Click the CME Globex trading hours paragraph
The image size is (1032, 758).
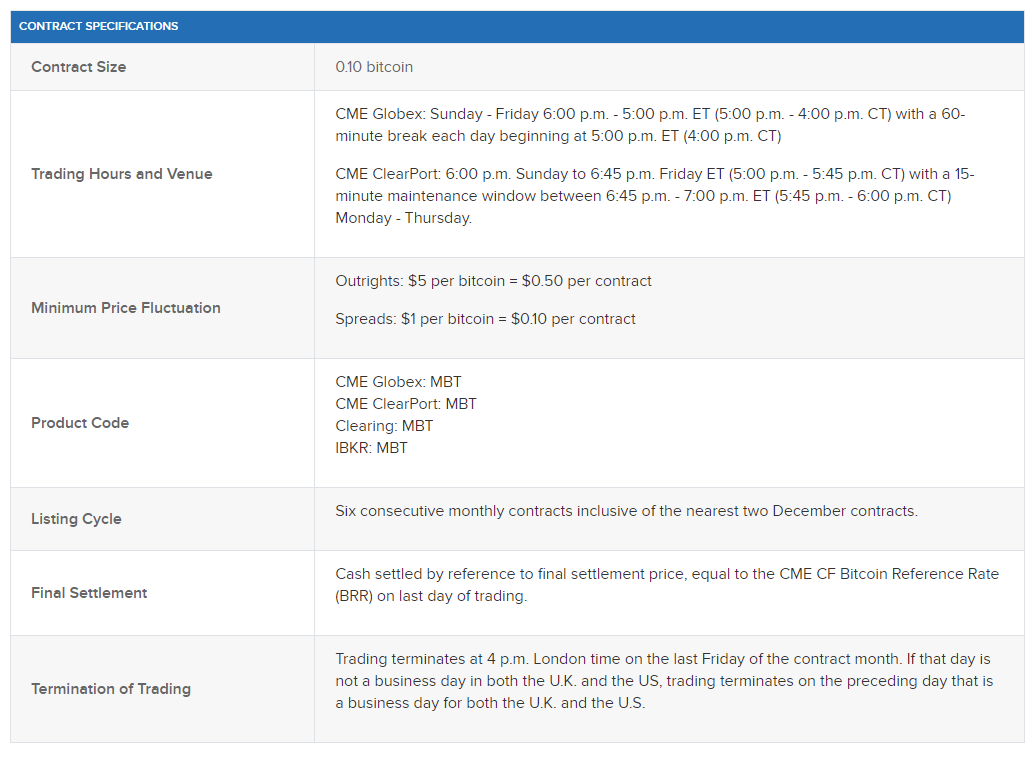650,125
